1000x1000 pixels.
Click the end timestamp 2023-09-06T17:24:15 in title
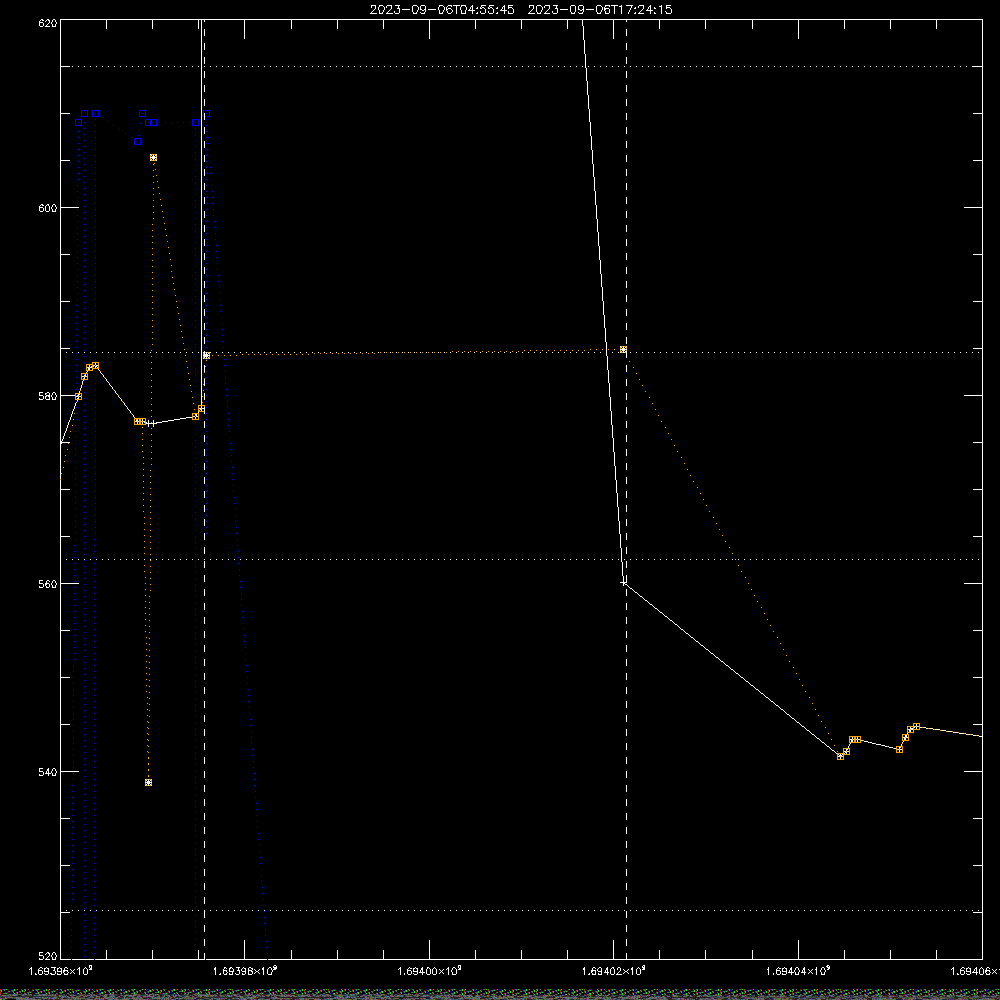(x=600, y=10)
